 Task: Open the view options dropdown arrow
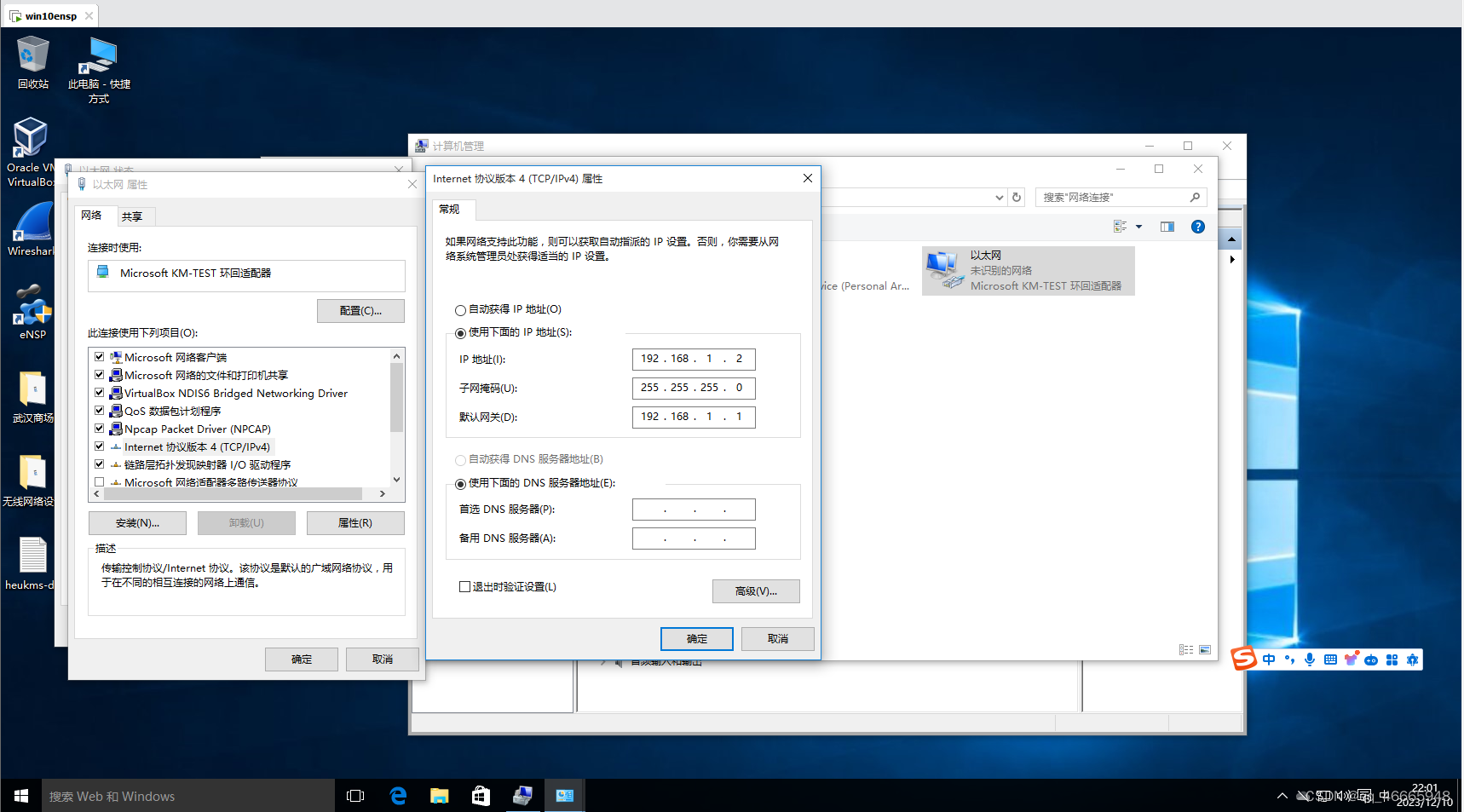click(x=1138, y=226)
